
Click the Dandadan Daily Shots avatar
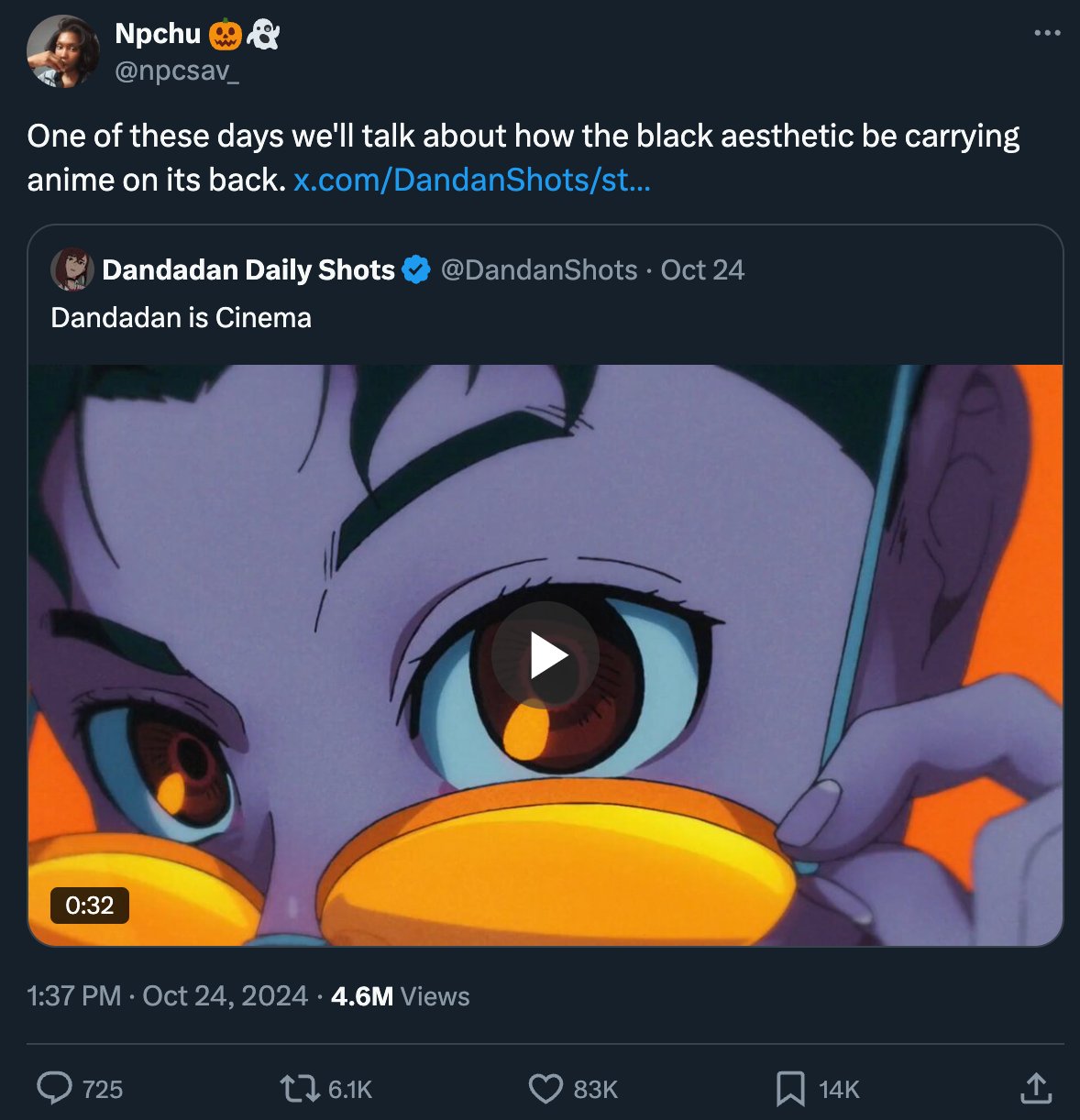click(x=72, y=269)
